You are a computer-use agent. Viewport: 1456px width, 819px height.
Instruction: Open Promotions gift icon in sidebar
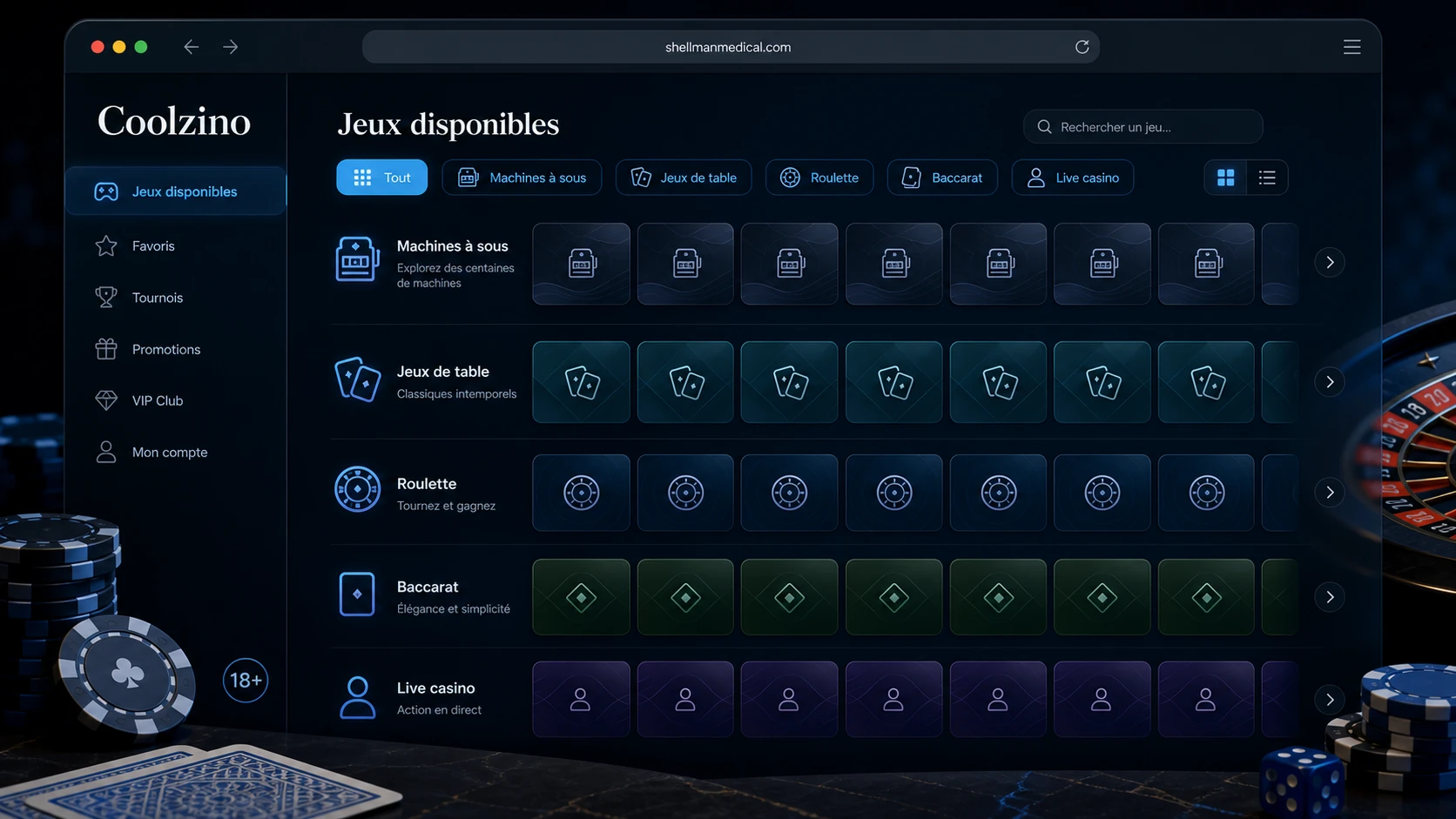pyautogui.click(x=106, y=349)
